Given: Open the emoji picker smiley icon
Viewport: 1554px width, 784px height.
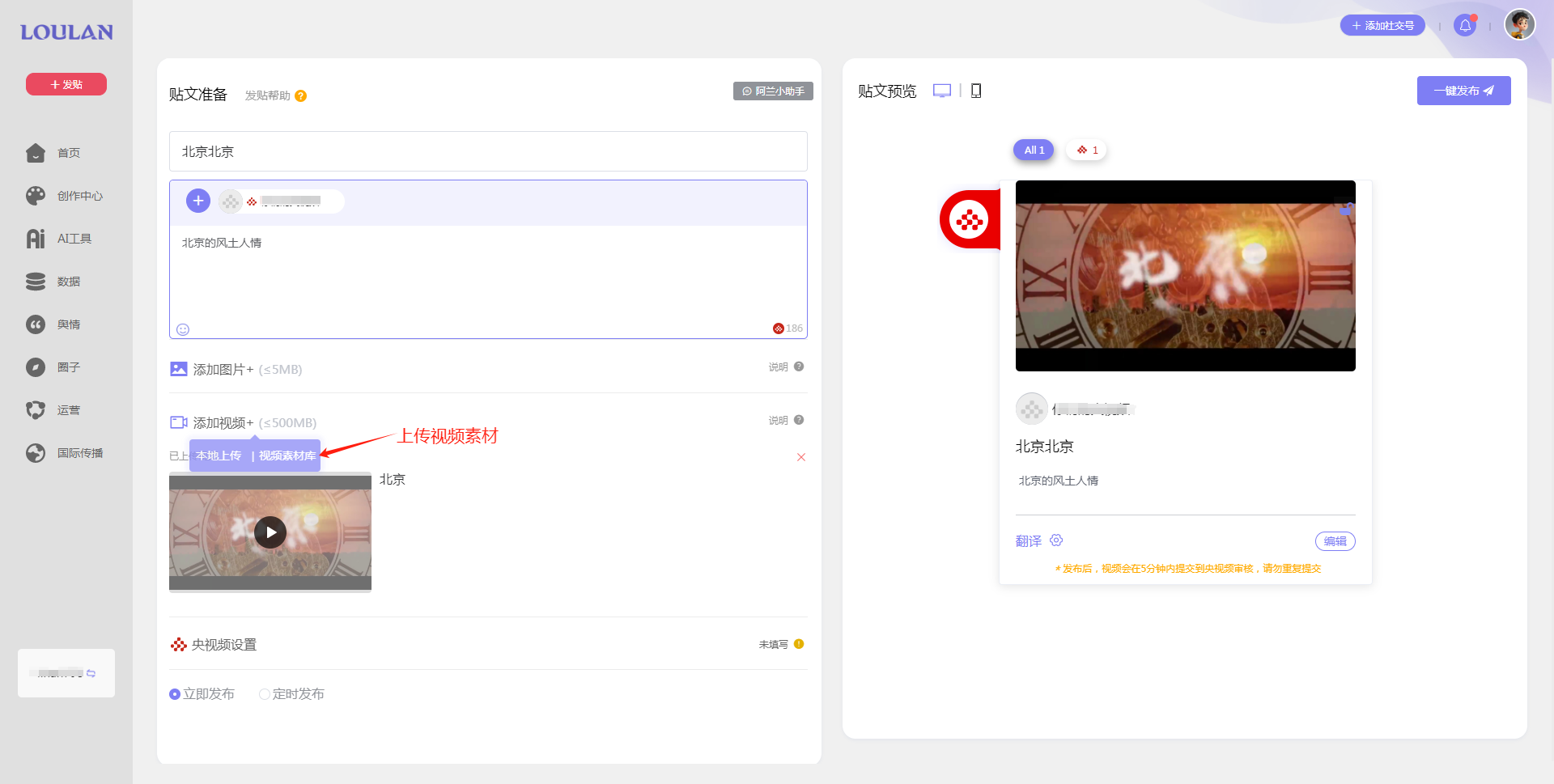Looking at the screenshot, I should coord(183,329).
